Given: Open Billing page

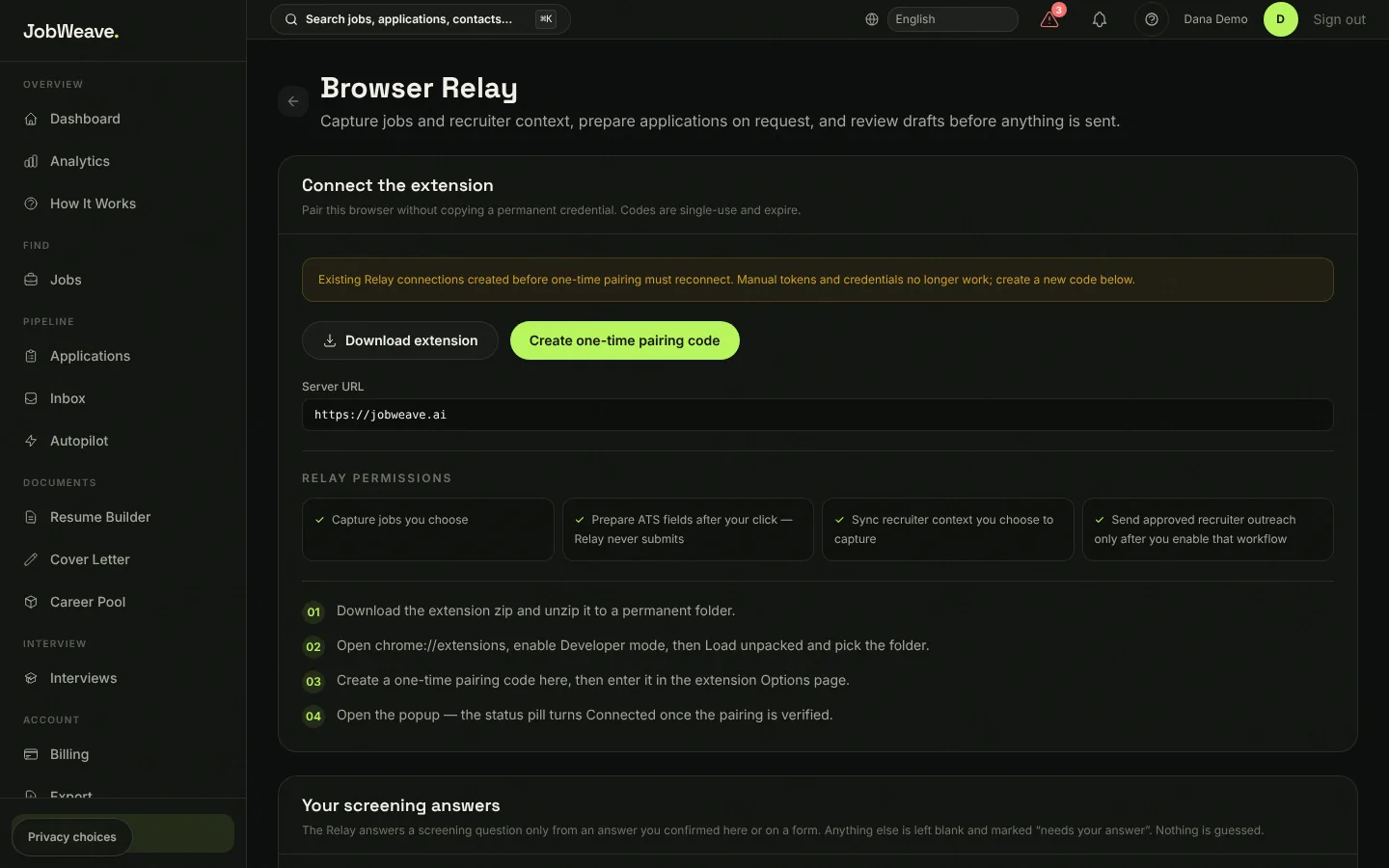Looking at the screenshot, I should click(123, 754).
